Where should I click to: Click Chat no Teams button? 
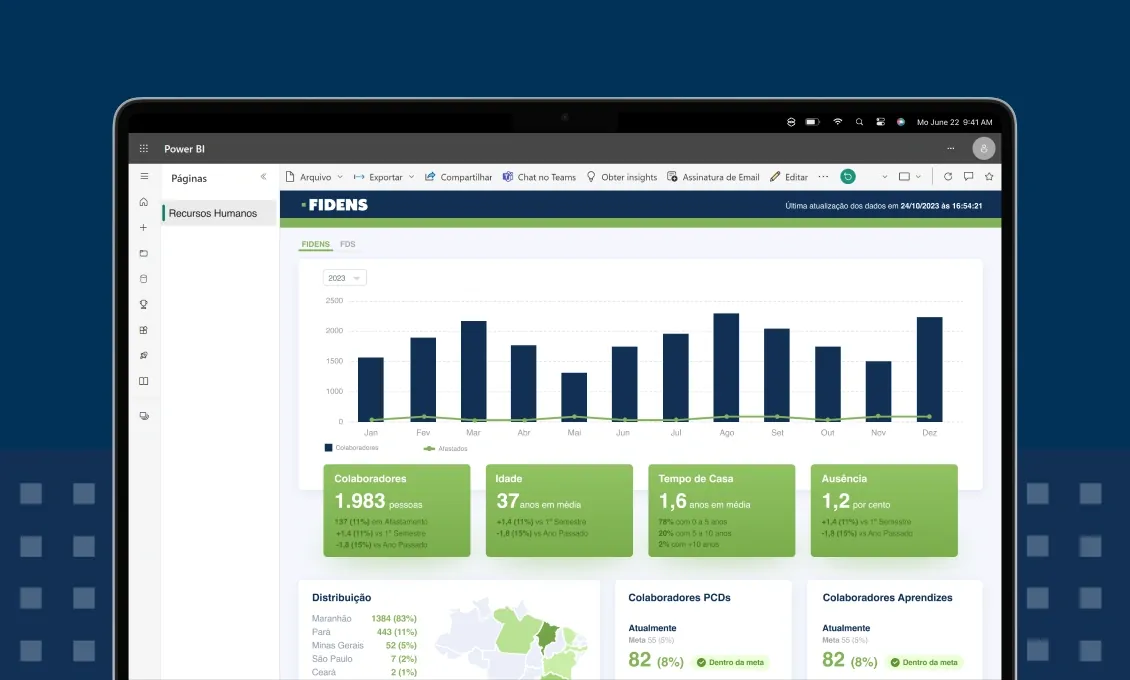coord(539,177)
